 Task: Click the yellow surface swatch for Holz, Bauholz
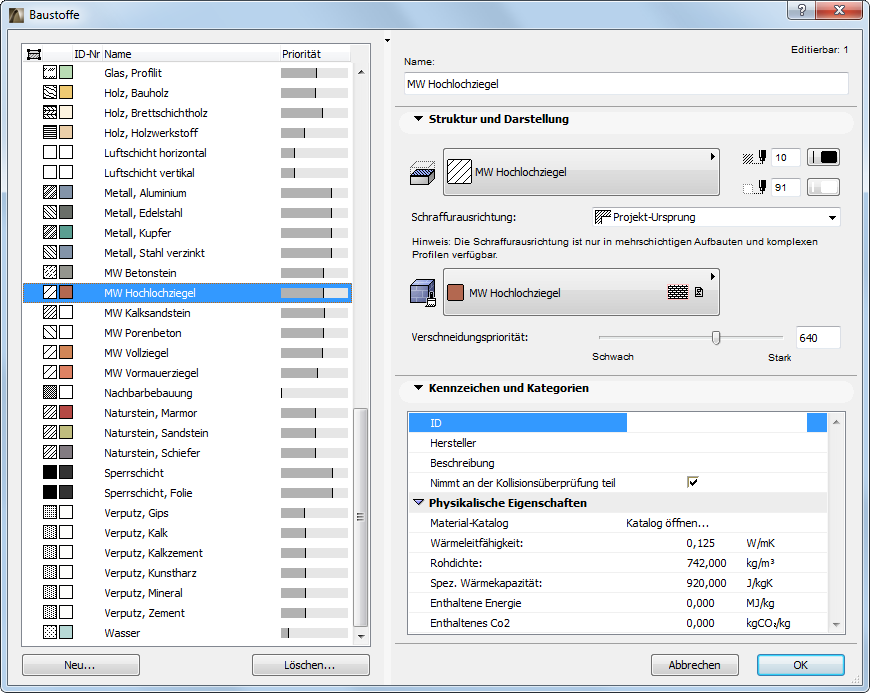pos(66,92)
